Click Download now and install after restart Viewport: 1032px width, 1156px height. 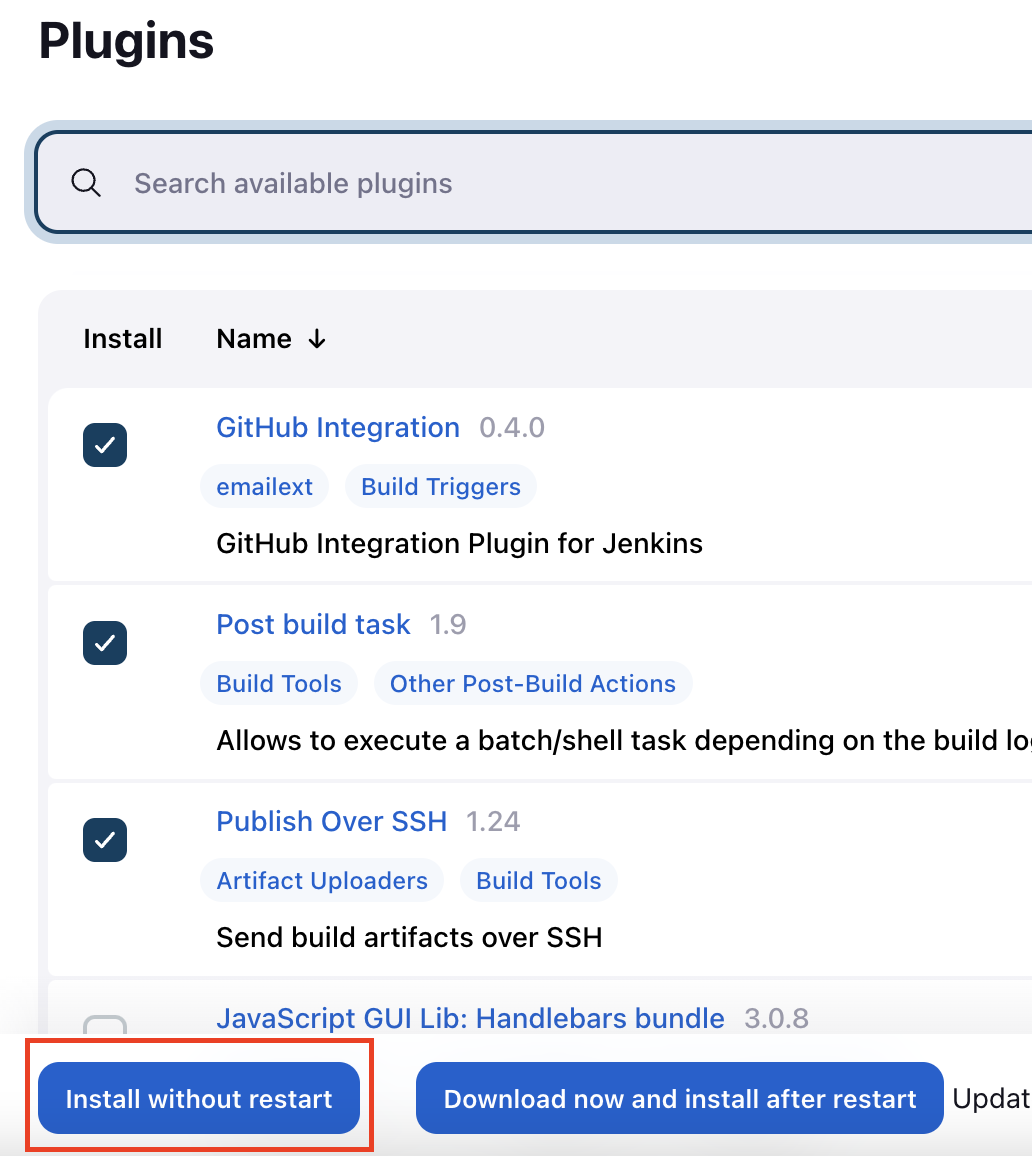point(680,1098)
